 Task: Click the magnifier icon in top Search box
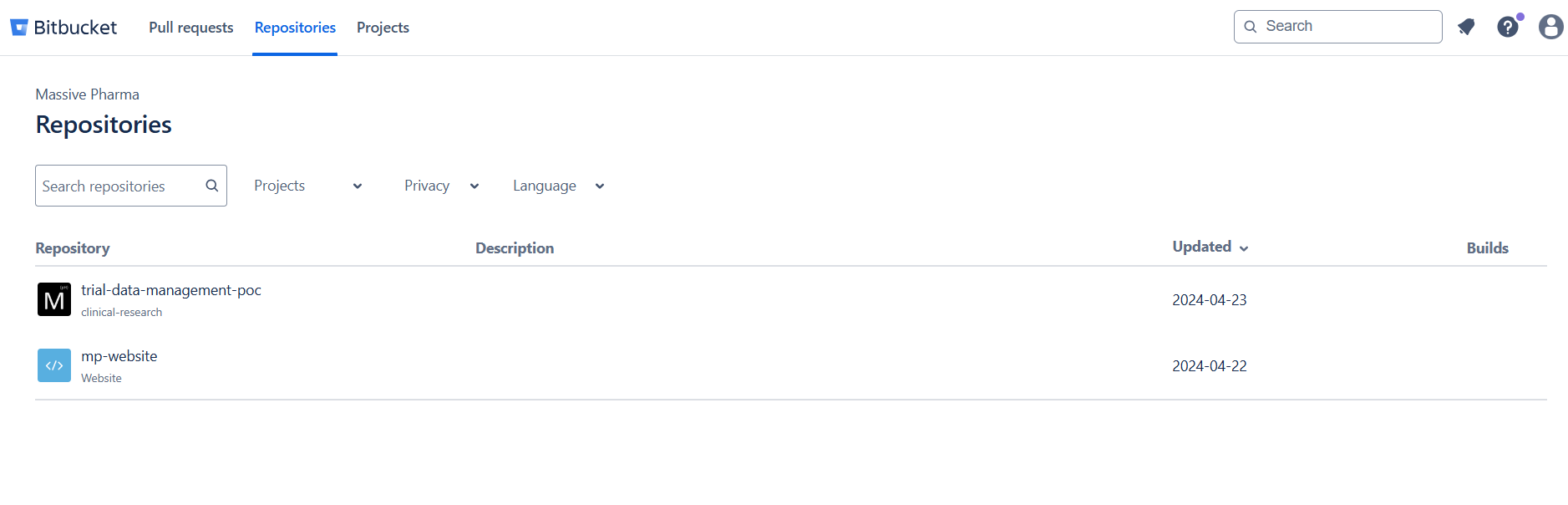point(1251,27)
